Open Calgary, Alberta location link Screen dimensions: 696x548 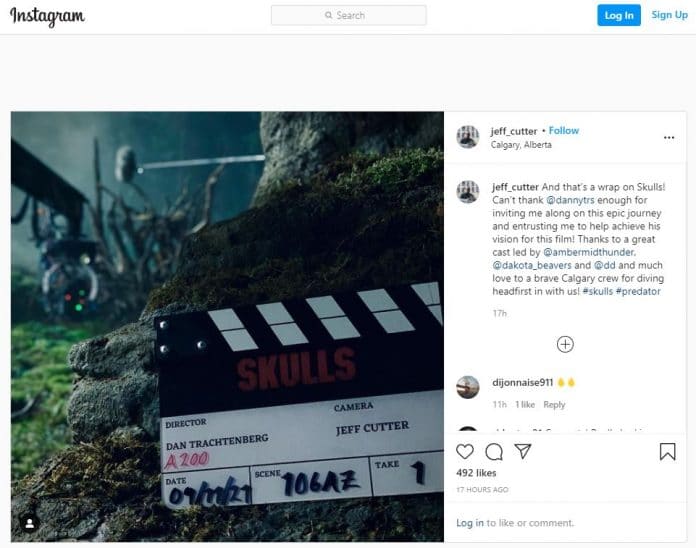521,145
